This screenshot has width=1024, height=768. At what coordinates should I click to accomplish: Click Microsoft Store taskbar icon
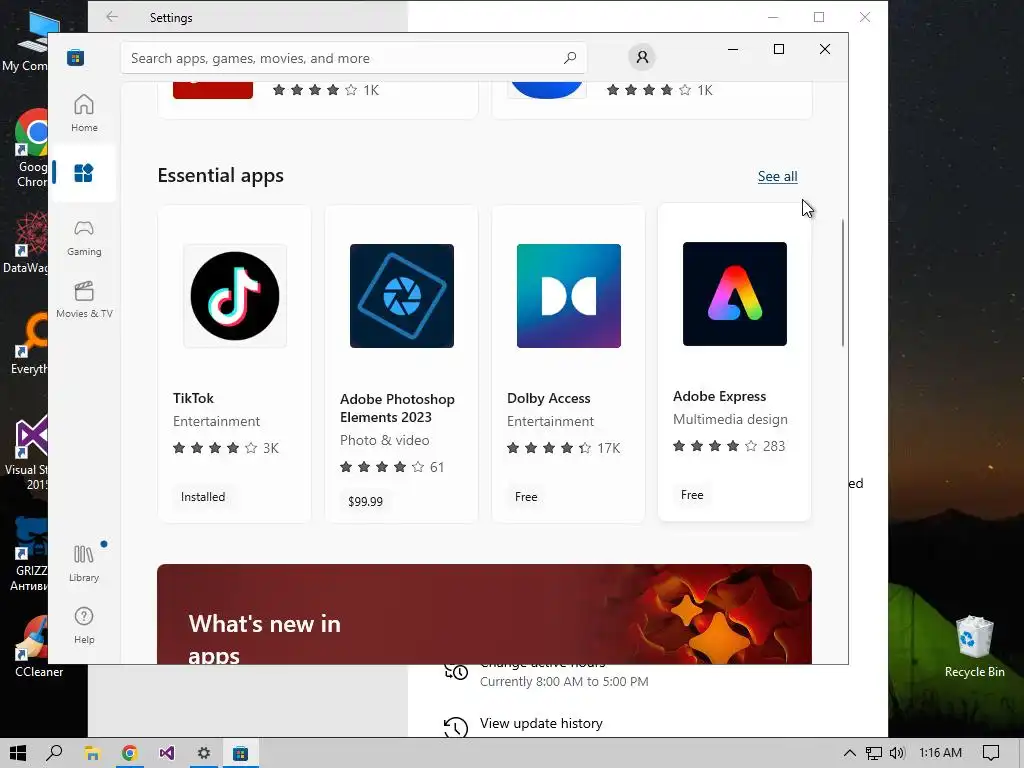(x=241, y=753)
